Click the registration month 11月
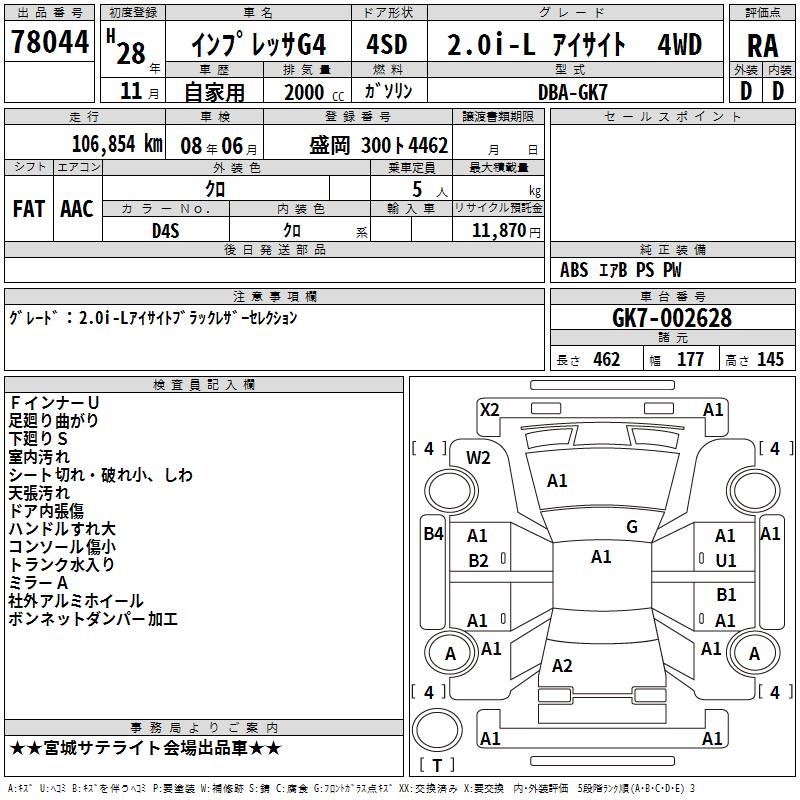The width and height of the screenshot is (800, 800). pos(139,91)
